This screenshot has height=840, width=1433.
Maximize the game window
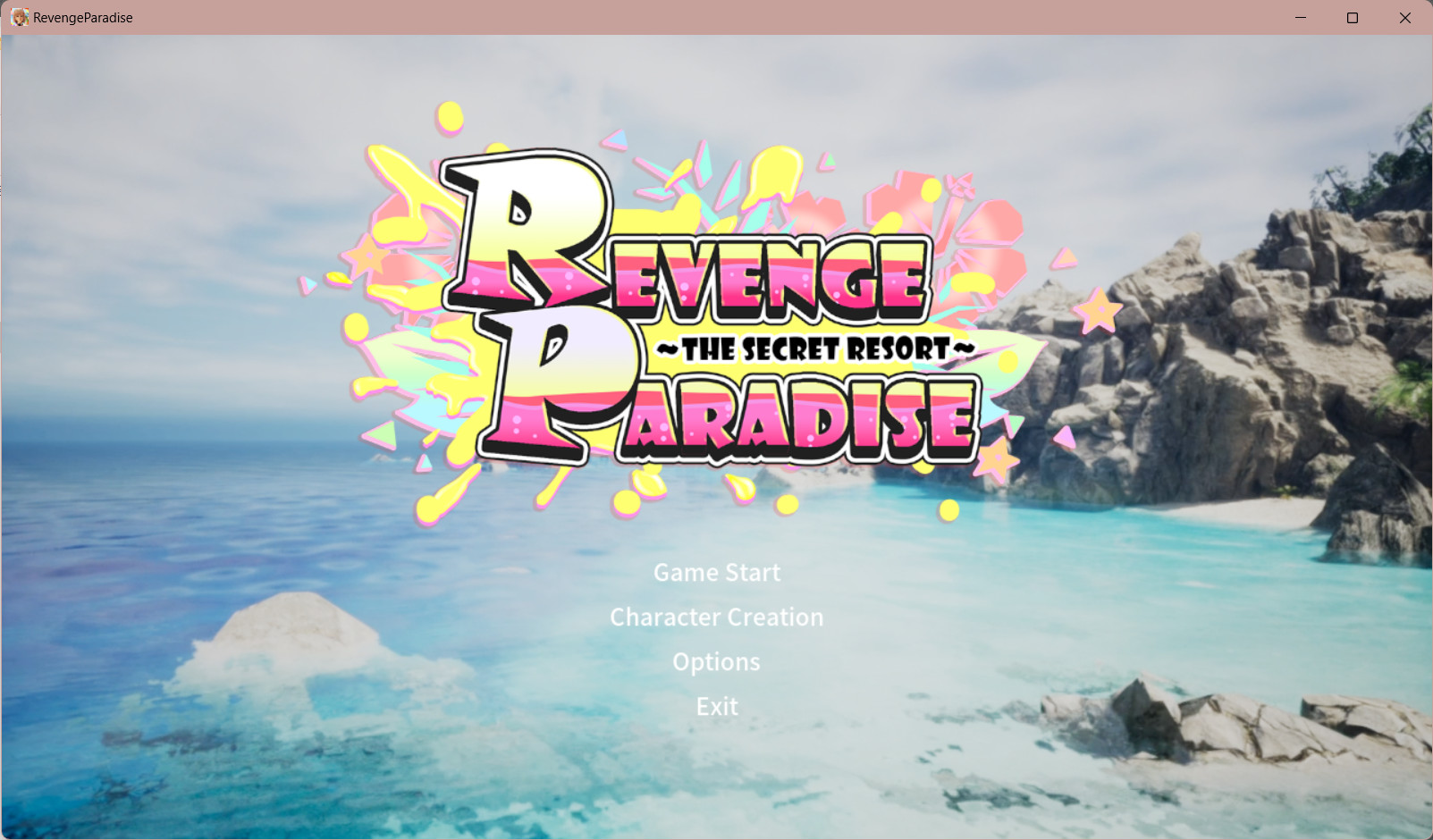1353,17
